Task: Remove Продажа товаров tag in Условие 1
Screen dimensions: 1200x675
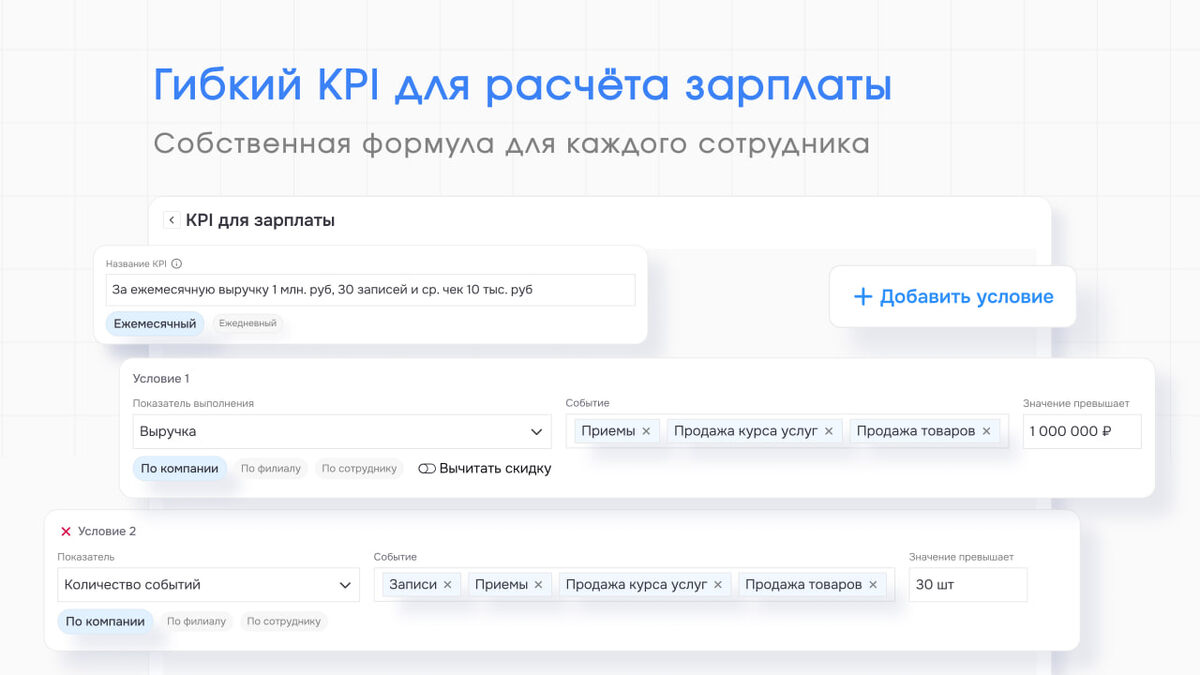Action: pos(986,431)
